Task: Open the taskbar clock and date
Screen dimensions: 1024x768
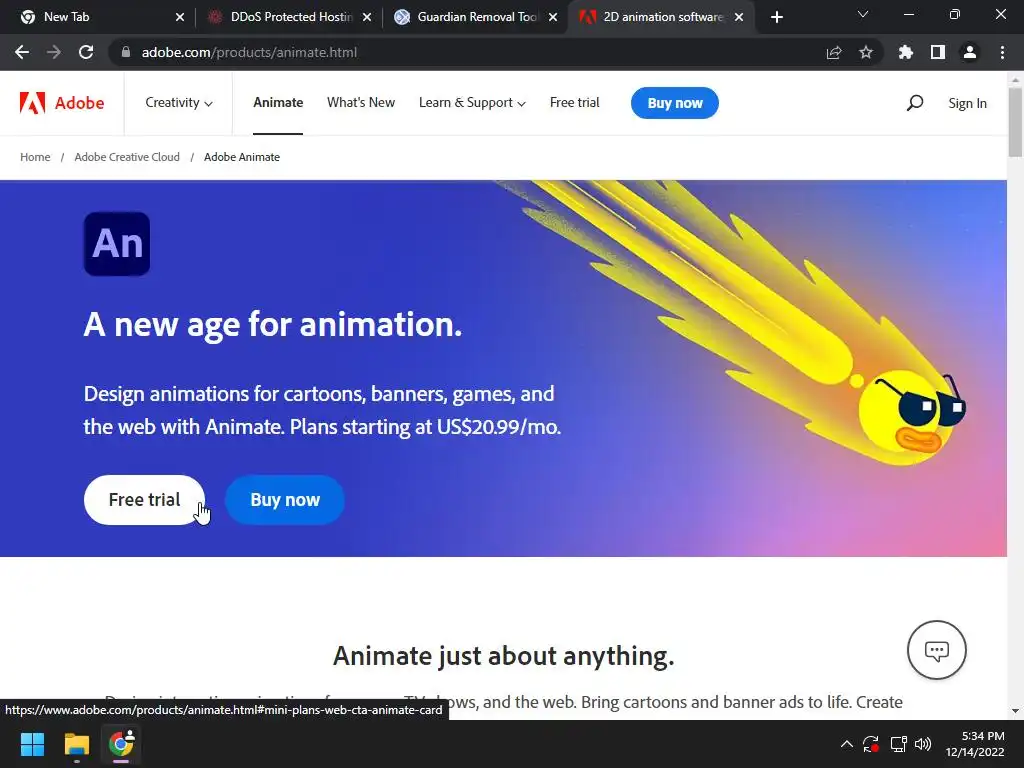Action: tap(976, 744)
